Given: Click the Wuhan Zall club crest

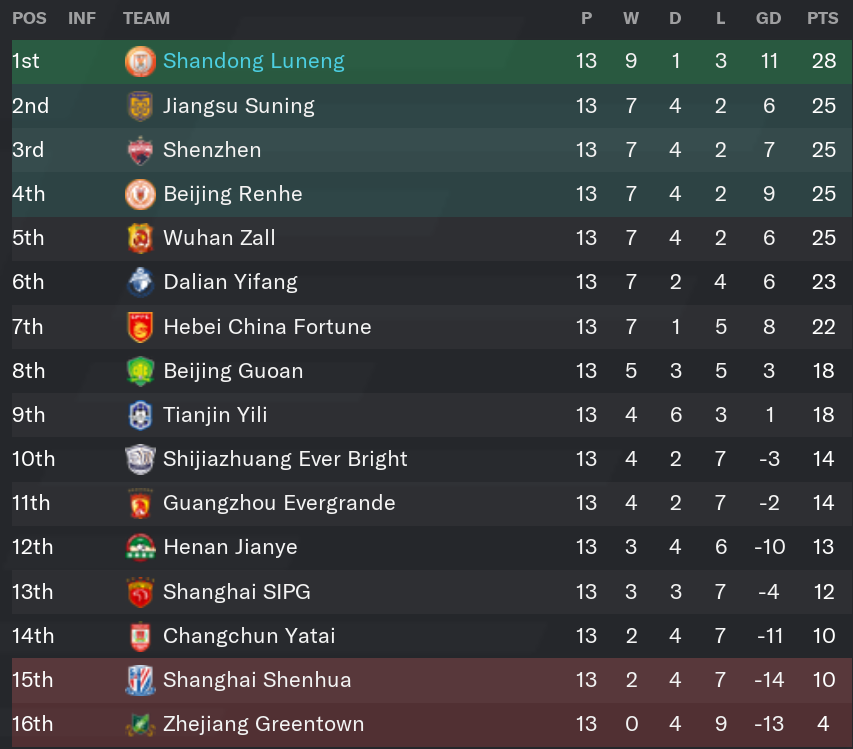Looking at the screenshot, I should (x=140, y=238).
